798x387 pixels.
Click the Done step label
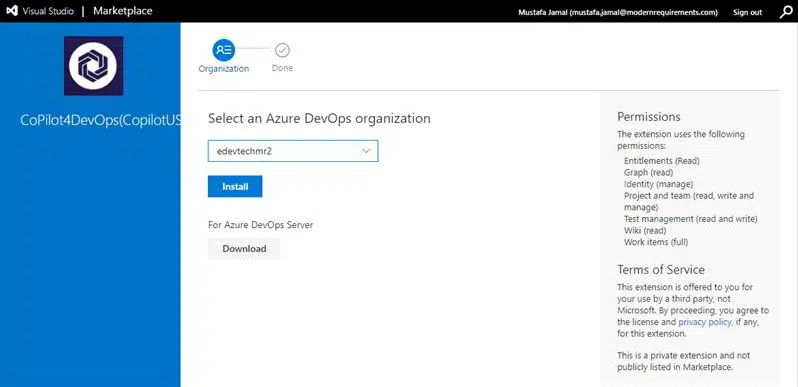point(282,68)
